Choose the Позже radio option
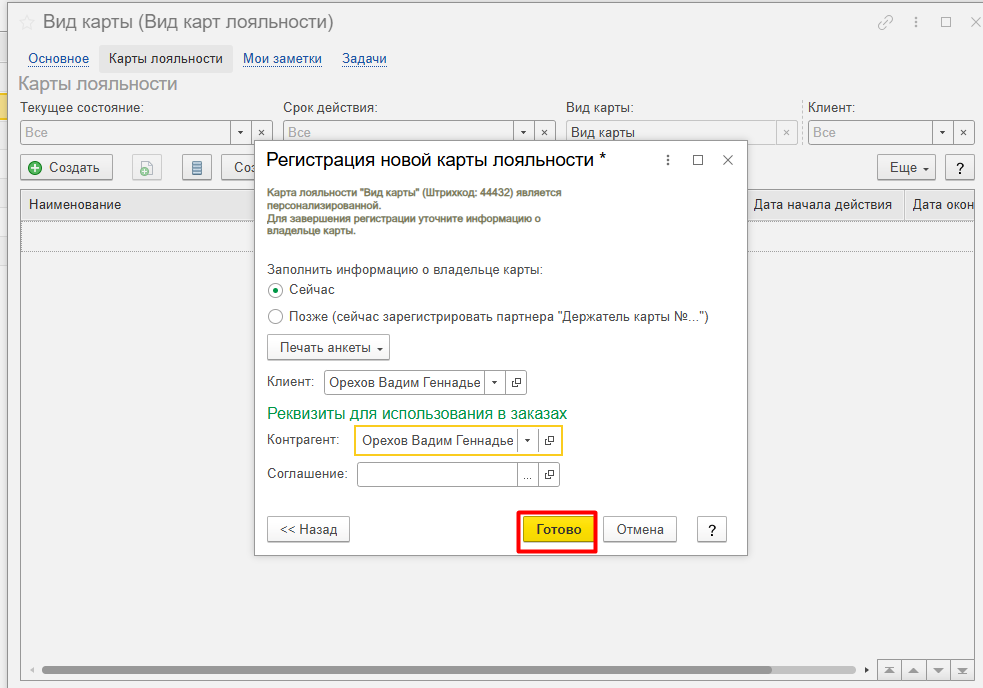983x688 pixels. [x=276, y=317]
